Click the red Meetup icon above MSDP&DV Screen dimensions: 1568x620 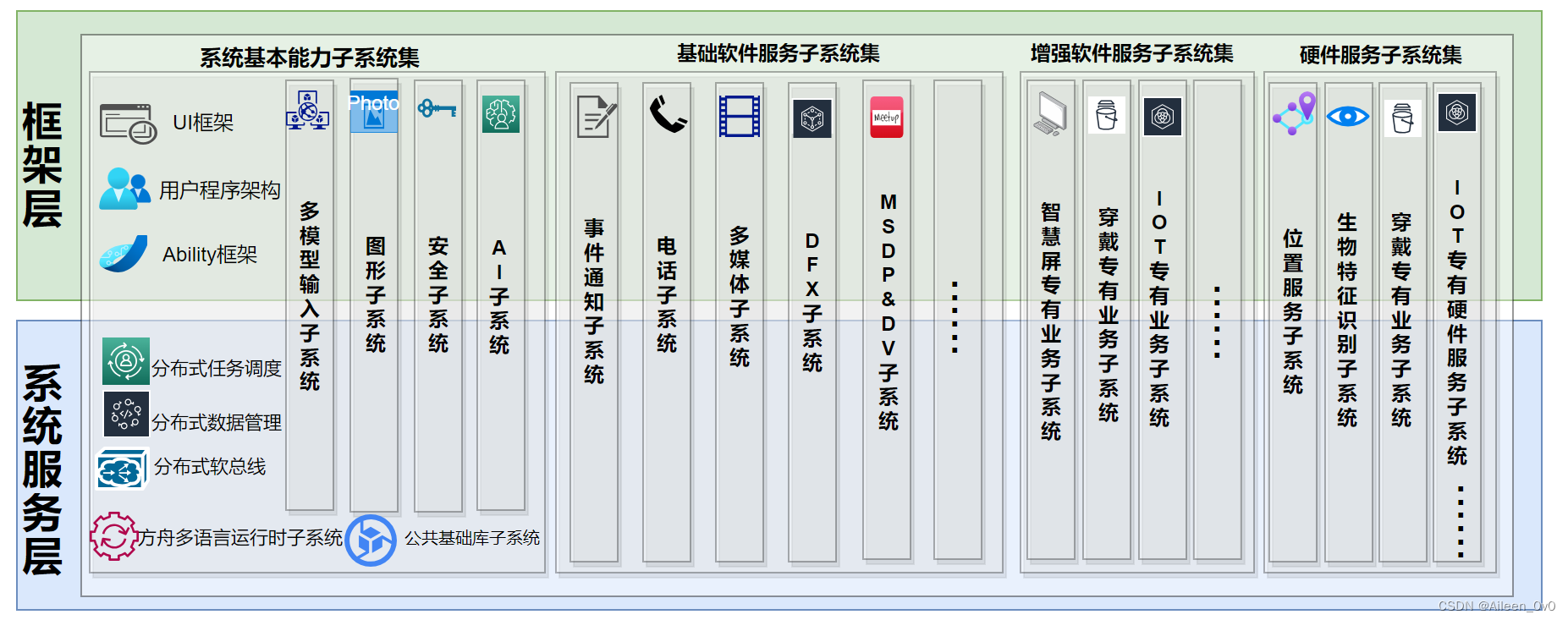887,117
